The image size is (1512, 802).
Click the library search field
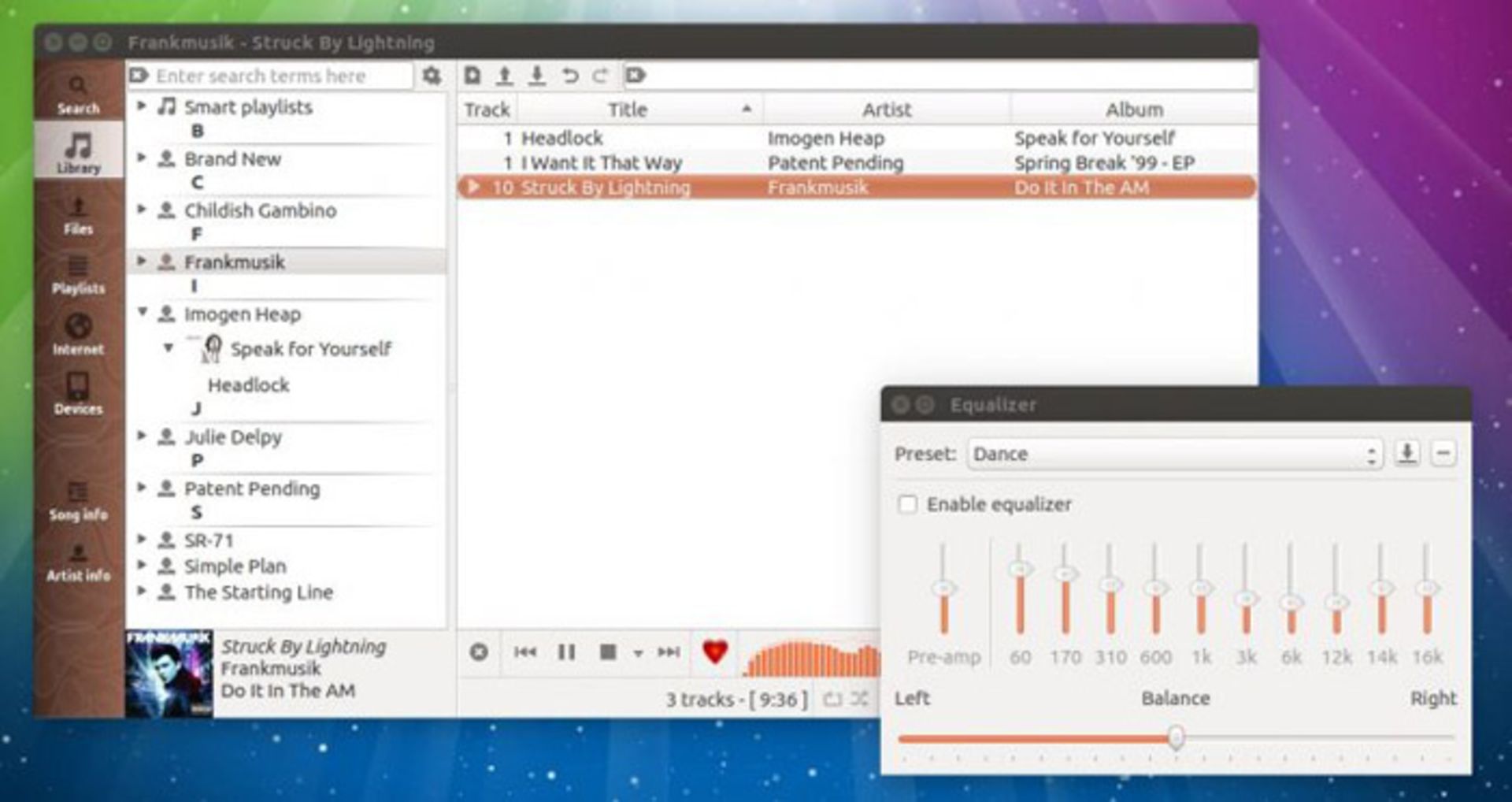[x=270, y=76]
